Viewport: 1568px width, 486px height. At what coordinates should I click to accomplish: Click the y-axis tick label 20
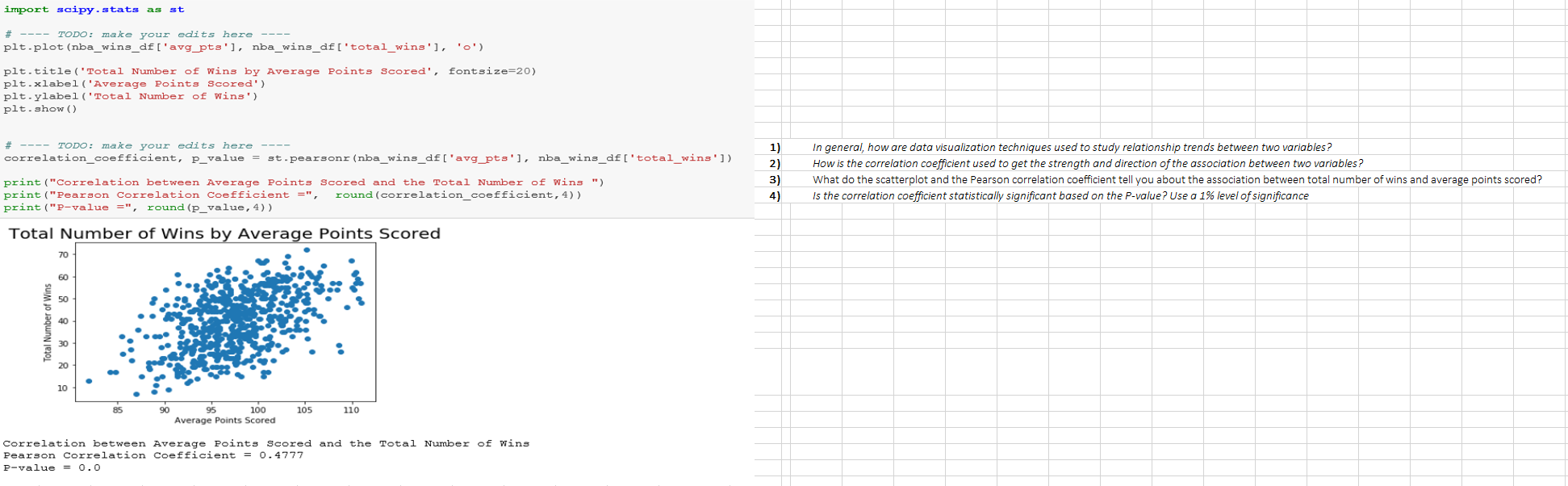coord(63,366)
